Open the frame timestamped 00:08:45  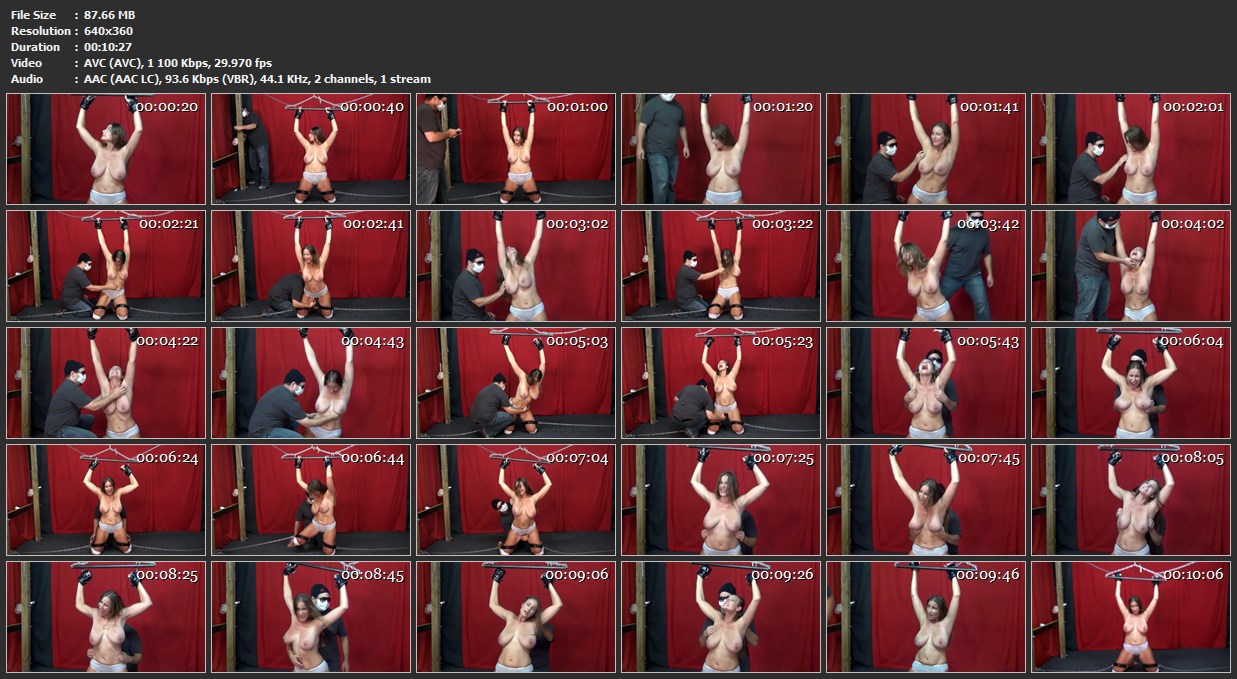[311, 616]
